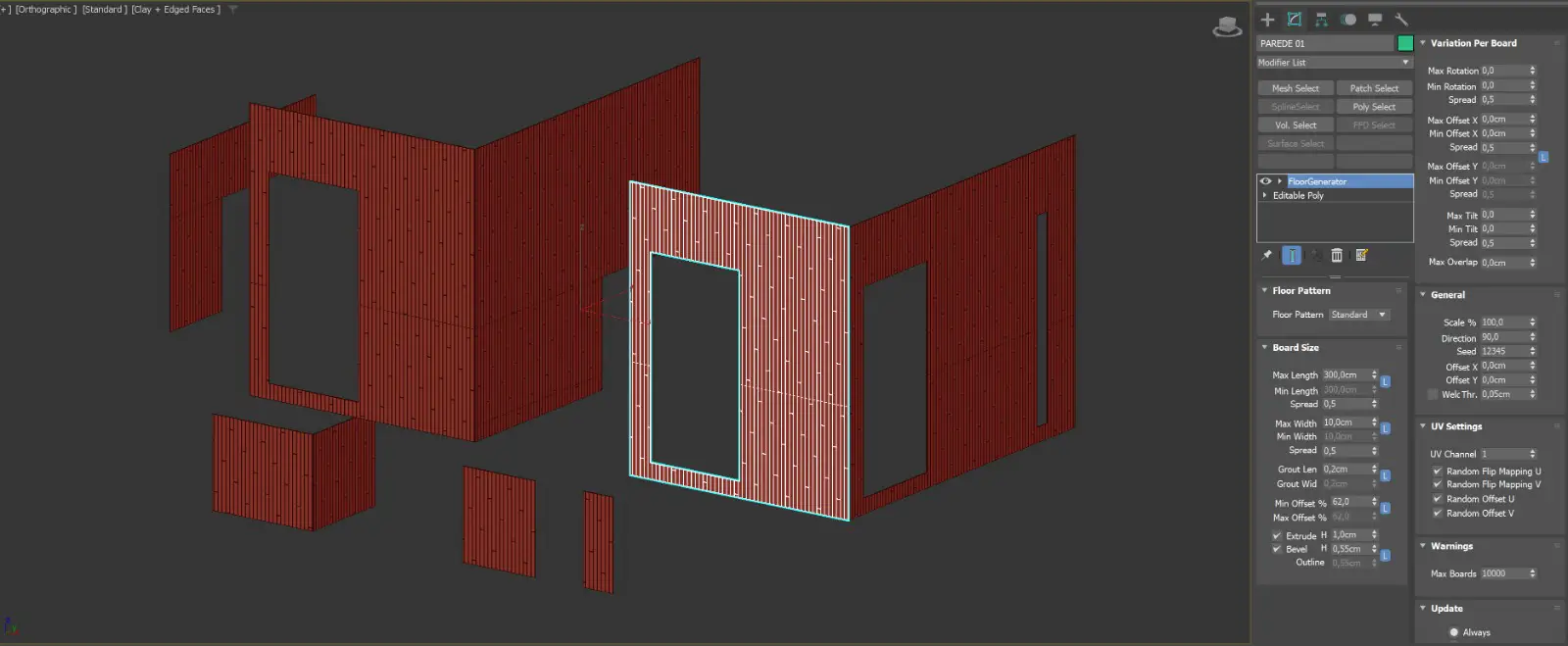The image size is (1568, 646).
Task: Click the Patch Select button
Action: (x=1374, y=88)
